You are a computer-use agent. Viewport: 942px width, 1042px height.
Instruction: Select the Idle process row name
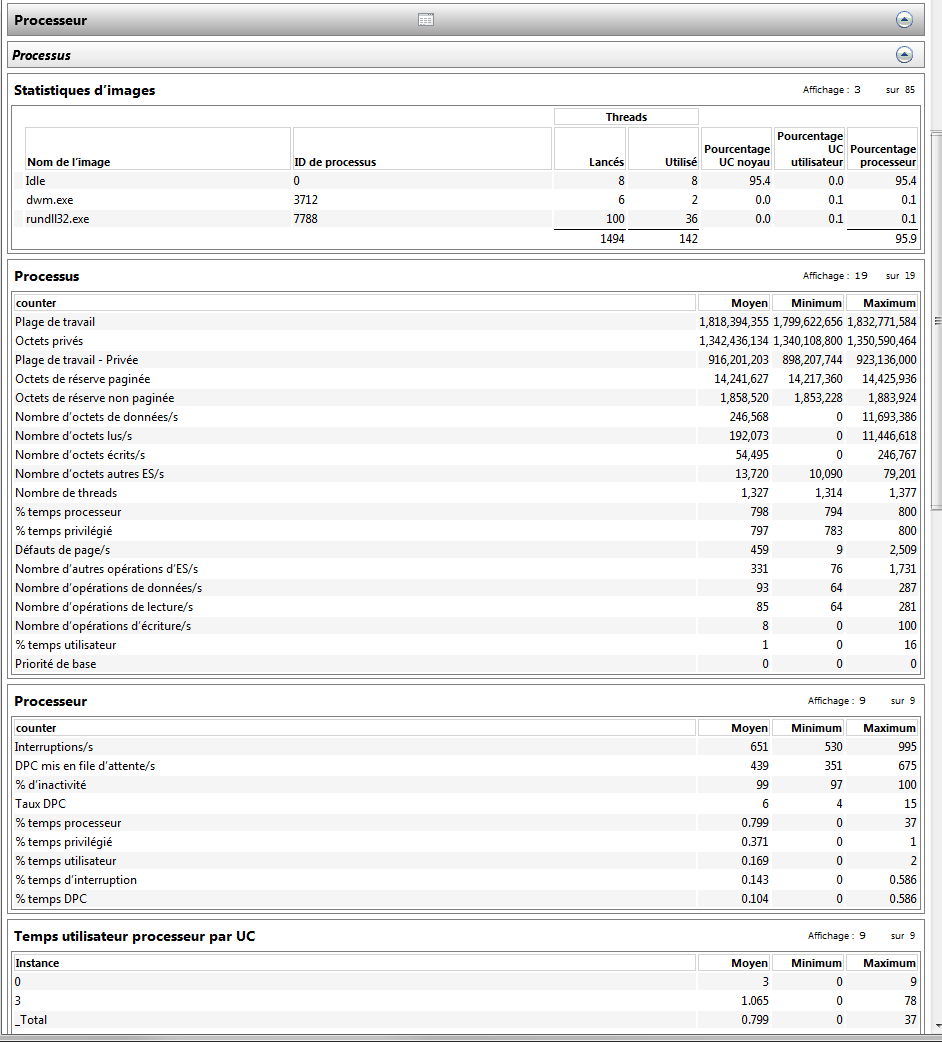[x=35, y=181]
